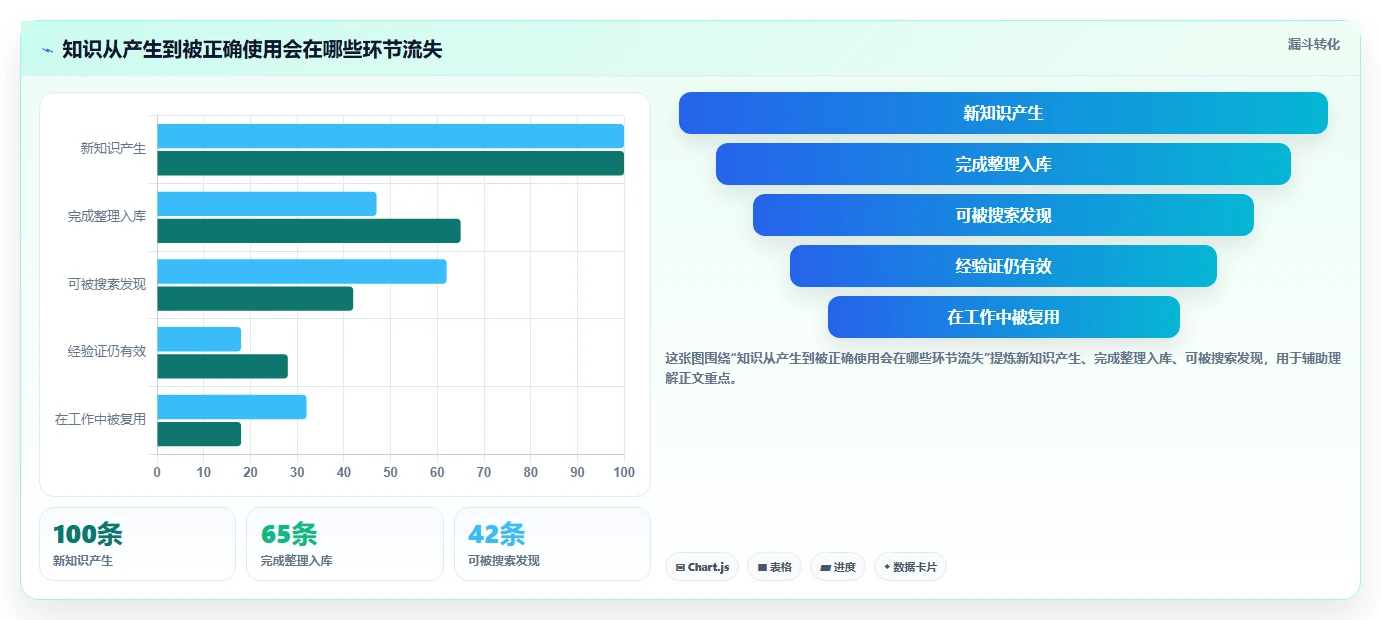Open the 42条 stat card
The image size is (1381, 620).
[x=552, y=544]
